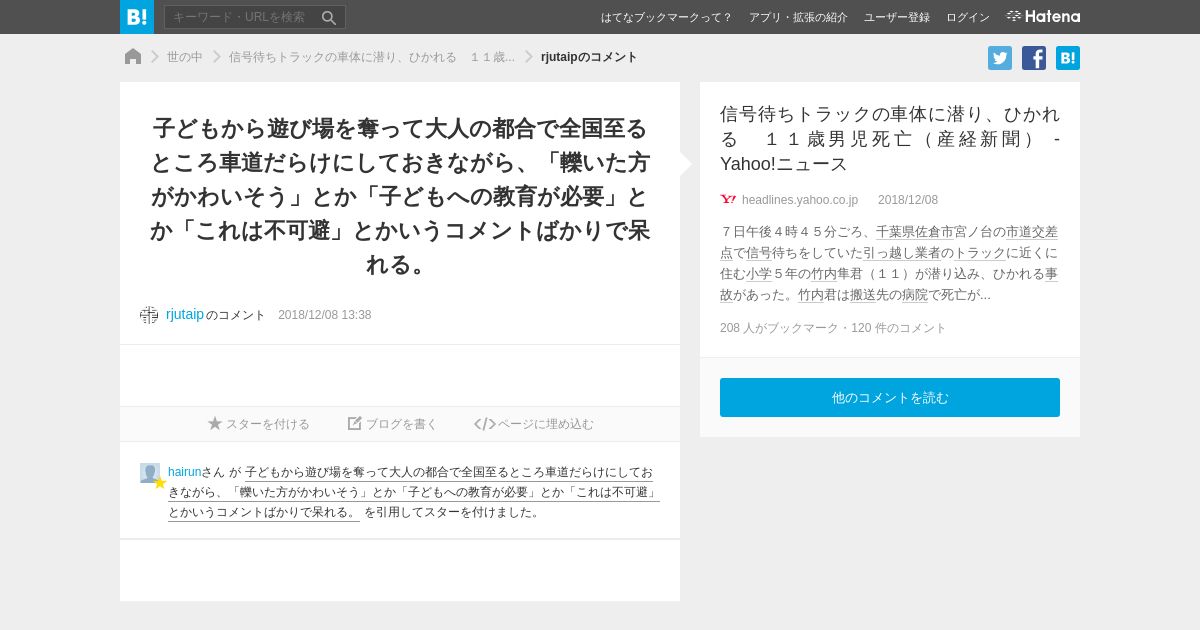Open ログイン link
The width and height of the screenshot is (1200, 630).
[x=968, y=17]
